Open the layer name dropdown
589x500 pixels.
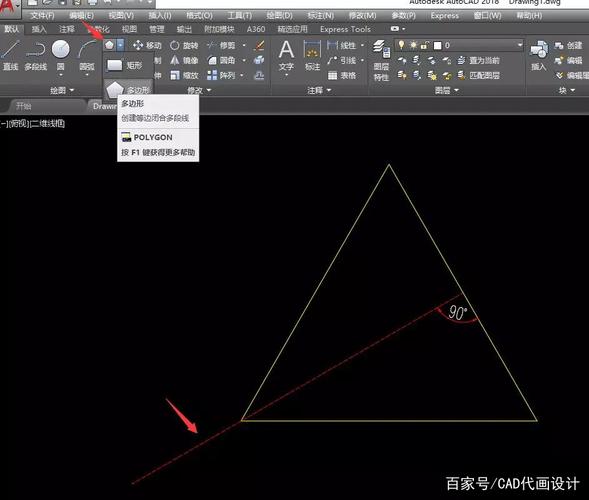coord(520,45)
